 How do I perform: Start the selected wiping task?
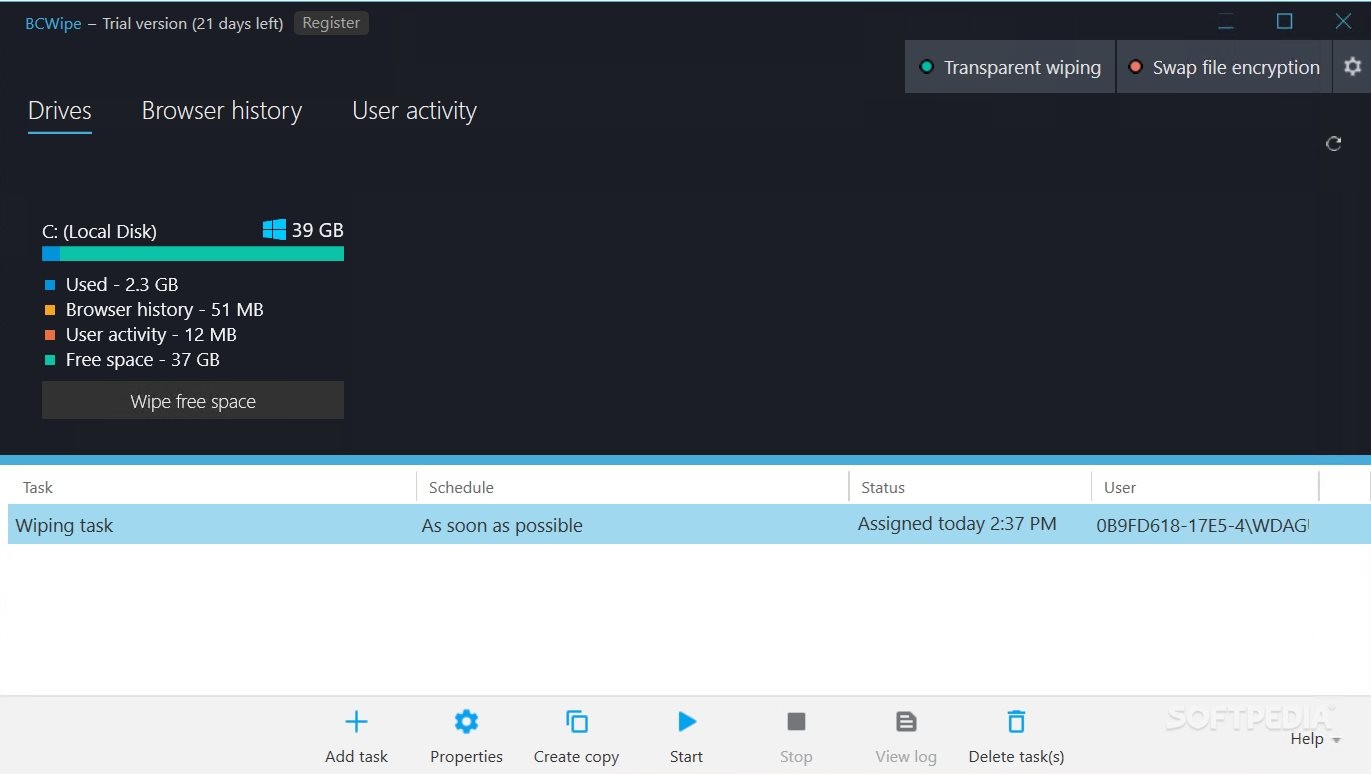686,722
